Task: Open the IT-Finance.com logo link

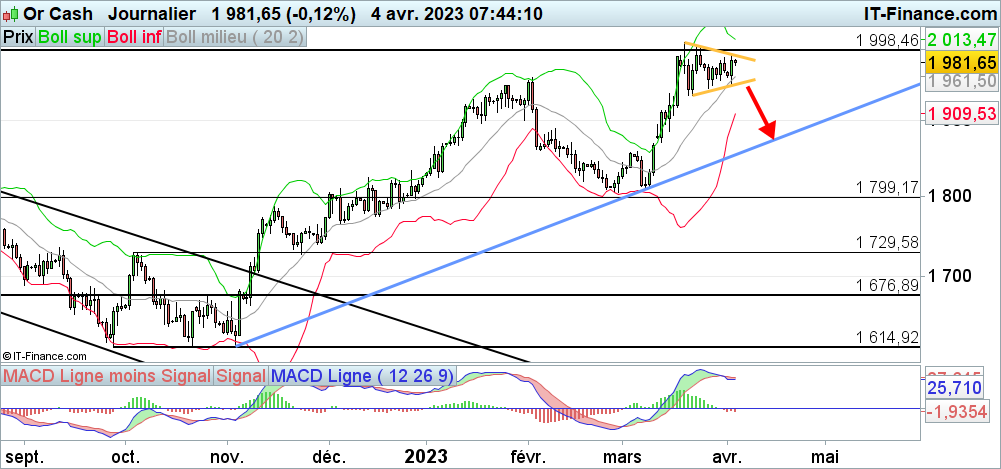Action: [x=928, y=12]
